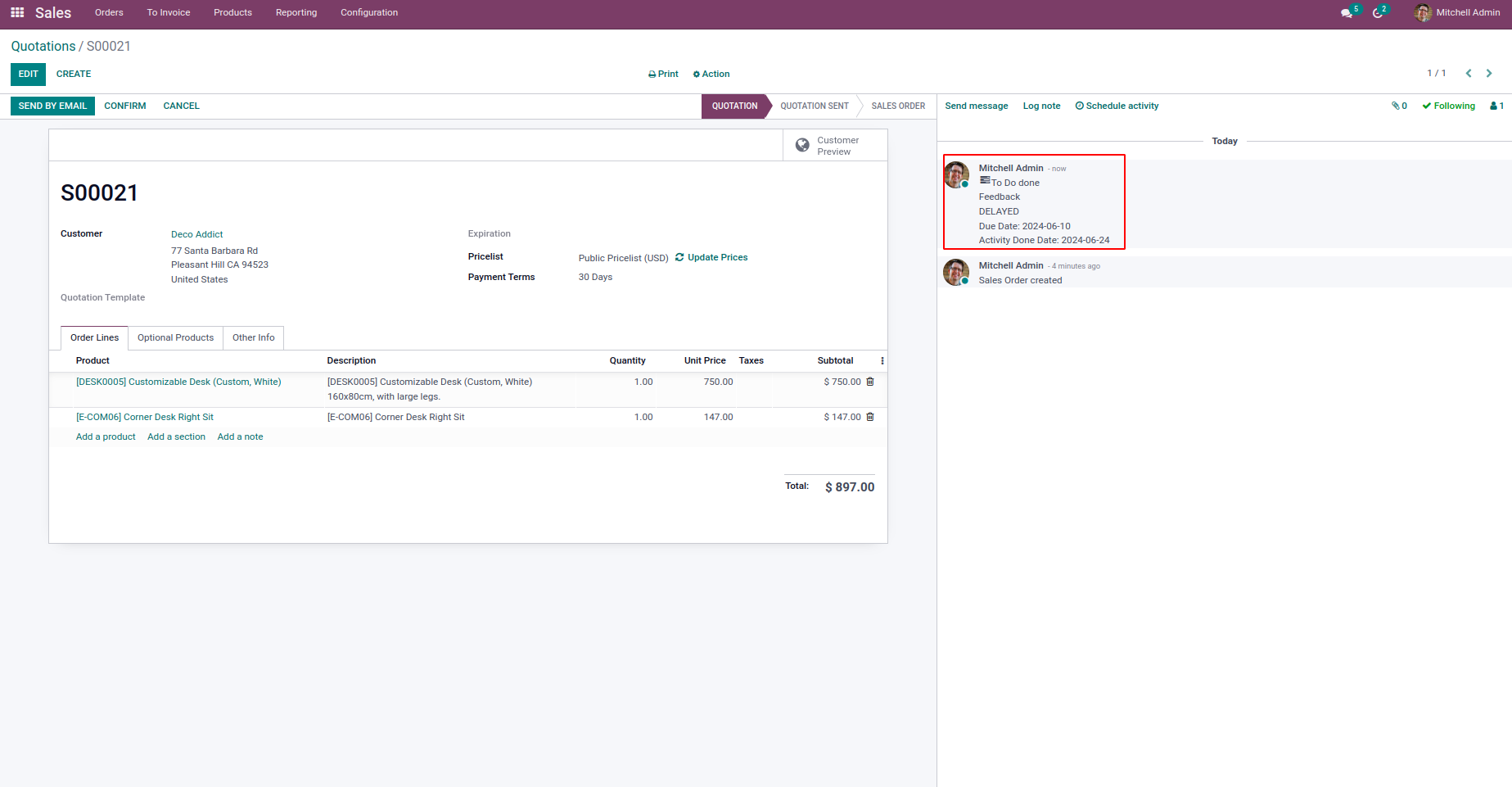Open the Print dropdown
Screen dimensions: 1512x787
pyautogui.click(x=663, y=74)
